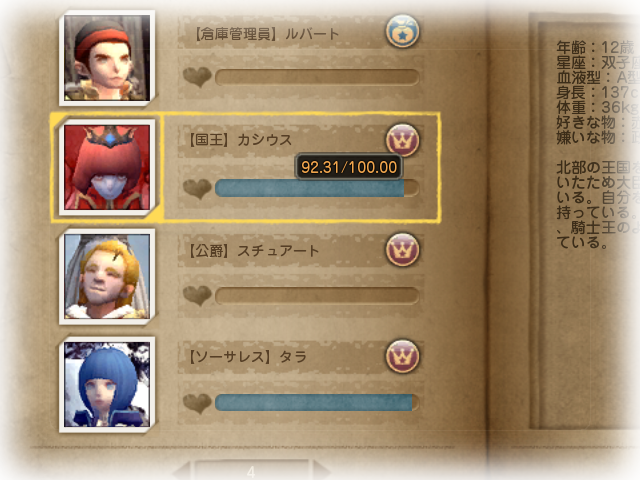
Task: Click the crown badge next to カシウス
Action: point(402,140)
